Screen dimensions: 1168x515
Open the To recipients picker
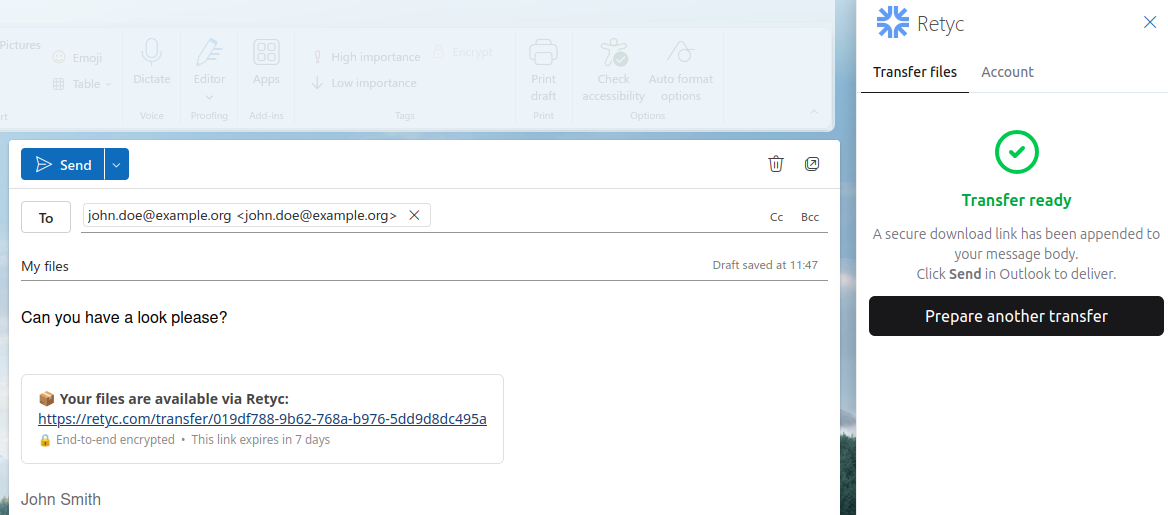[46, 218]
